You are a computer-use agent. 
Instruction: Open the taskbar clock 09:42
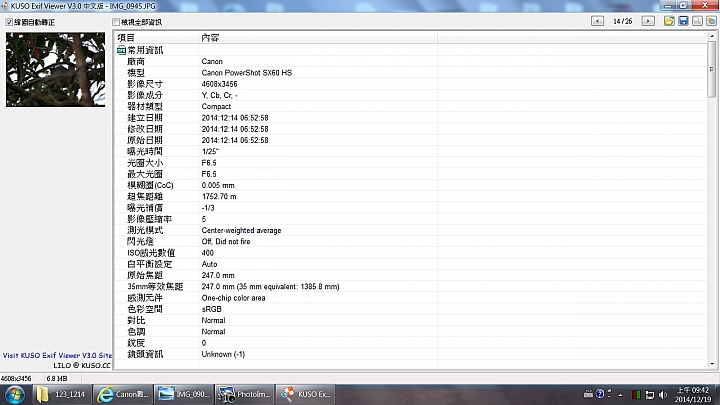click(x=693, y=394)
